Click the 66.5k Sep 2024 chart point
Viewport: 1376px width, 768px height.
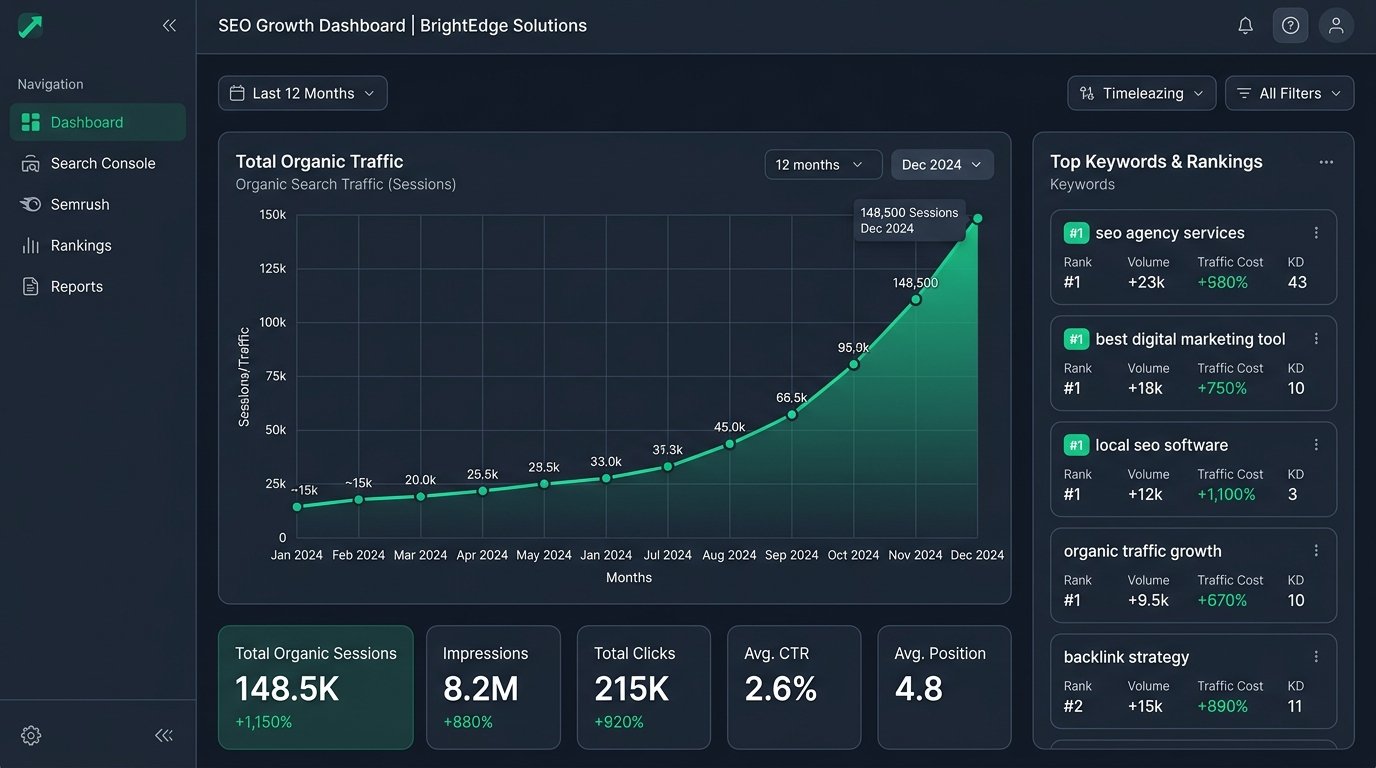tap(792, 414)
